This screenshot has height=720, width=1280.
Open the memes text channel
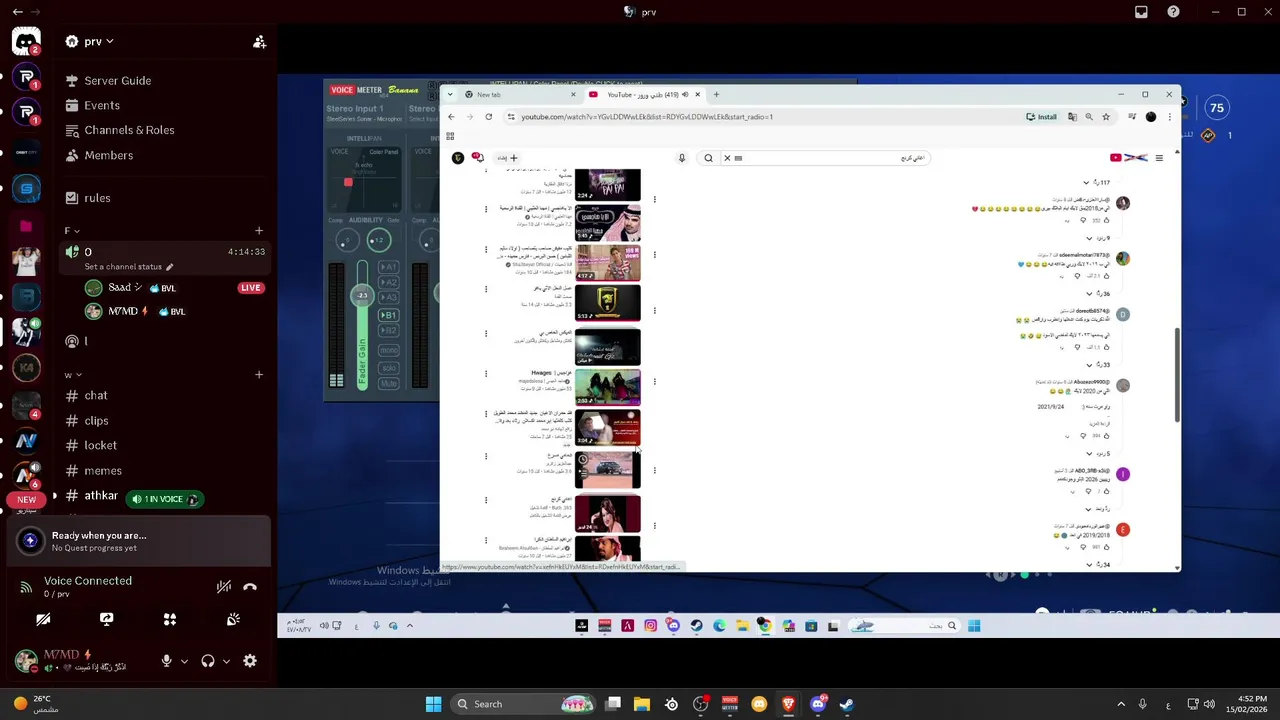[x=103, y=471]
